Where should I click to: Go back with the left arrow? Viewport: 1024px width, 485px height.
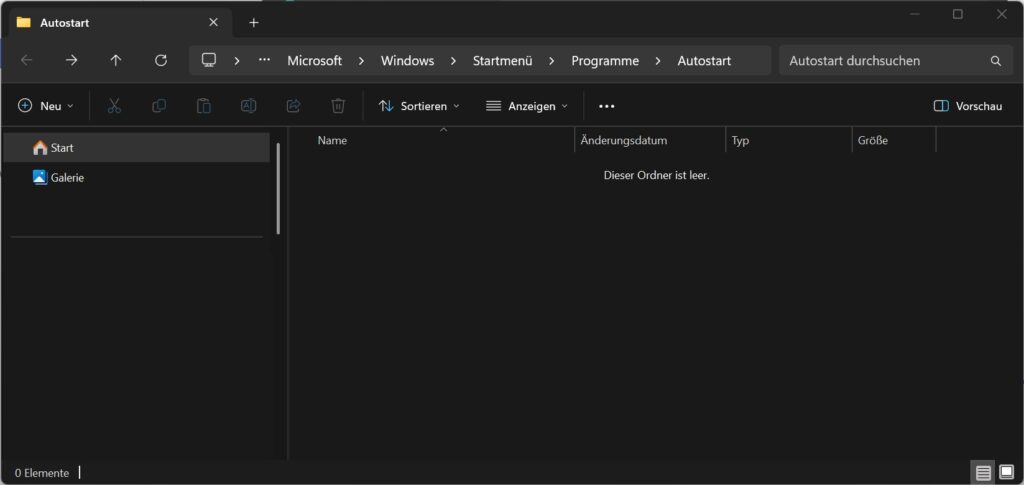coord(26,61)
